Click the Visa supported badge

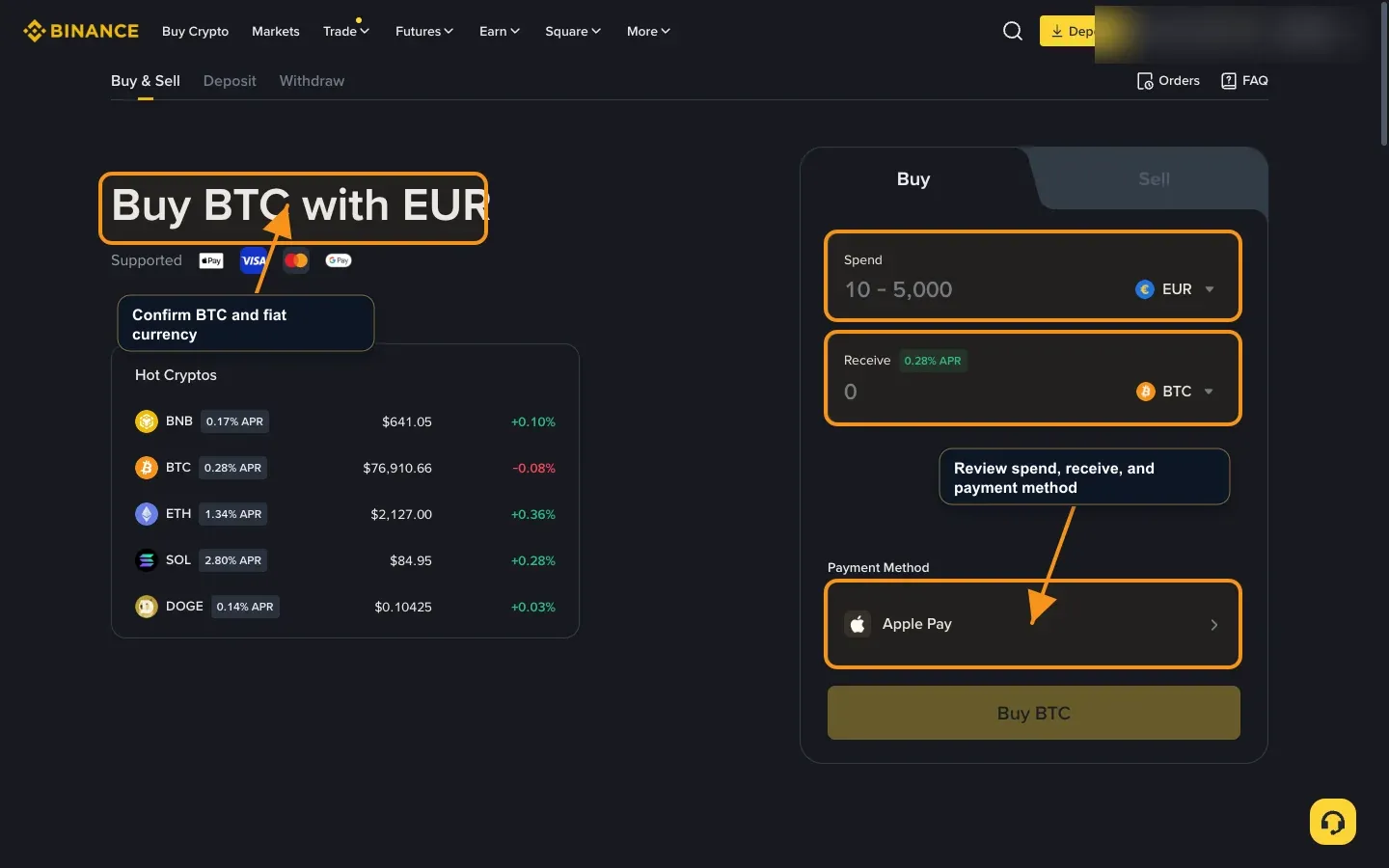[254, 260]
